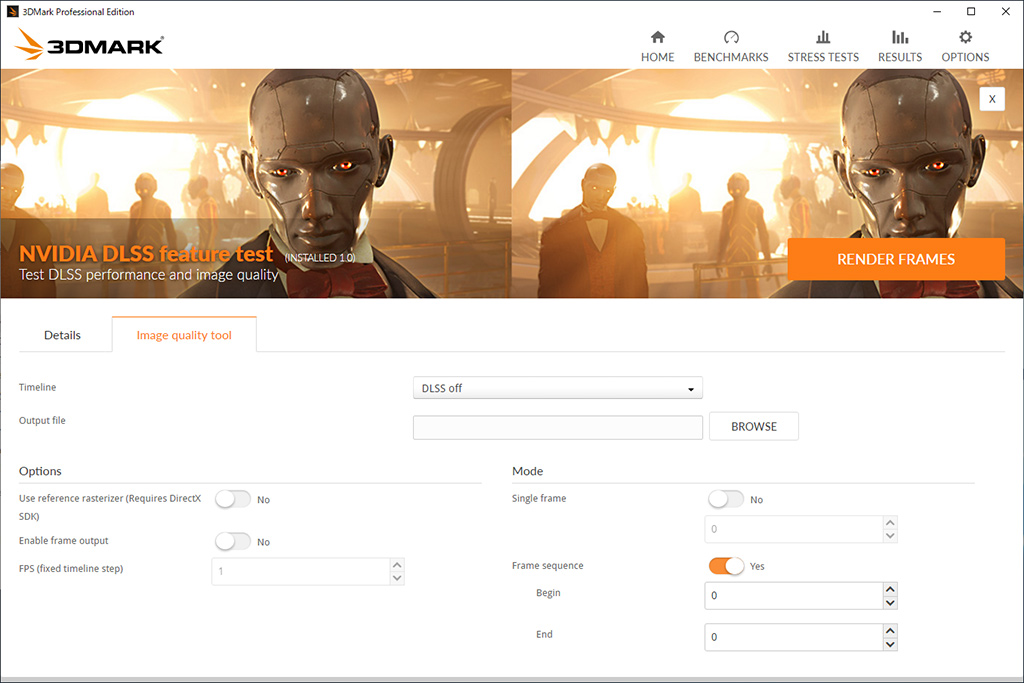Click the Options section heading
Viewport: 1024px width, 683px height.
pos(40,471)
